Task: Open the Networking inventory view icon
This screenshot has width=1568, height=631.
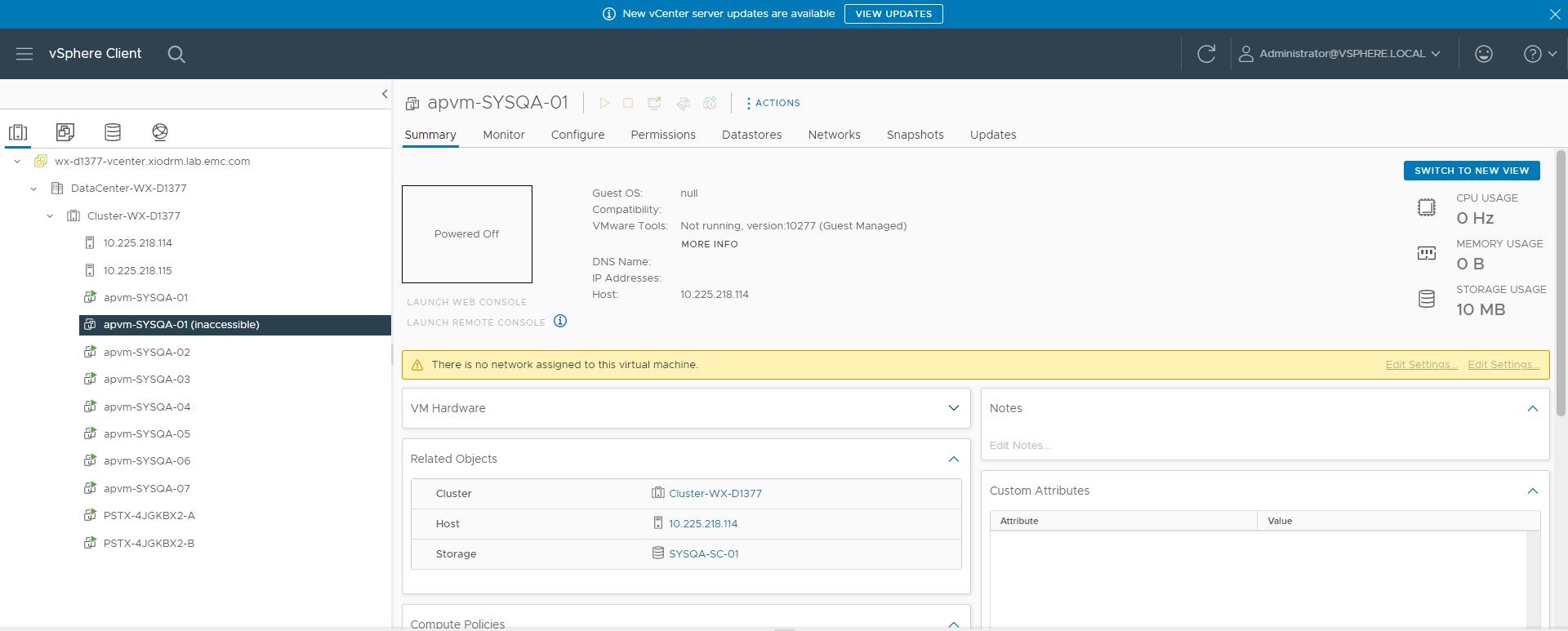Action: [160, 132]
